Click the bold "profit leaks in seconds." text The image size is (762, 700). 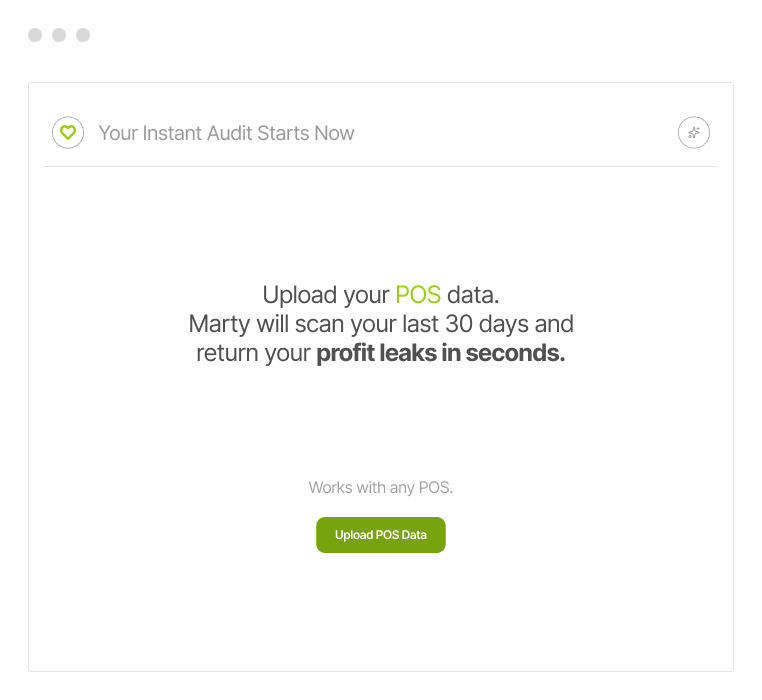tap(440, 354)
